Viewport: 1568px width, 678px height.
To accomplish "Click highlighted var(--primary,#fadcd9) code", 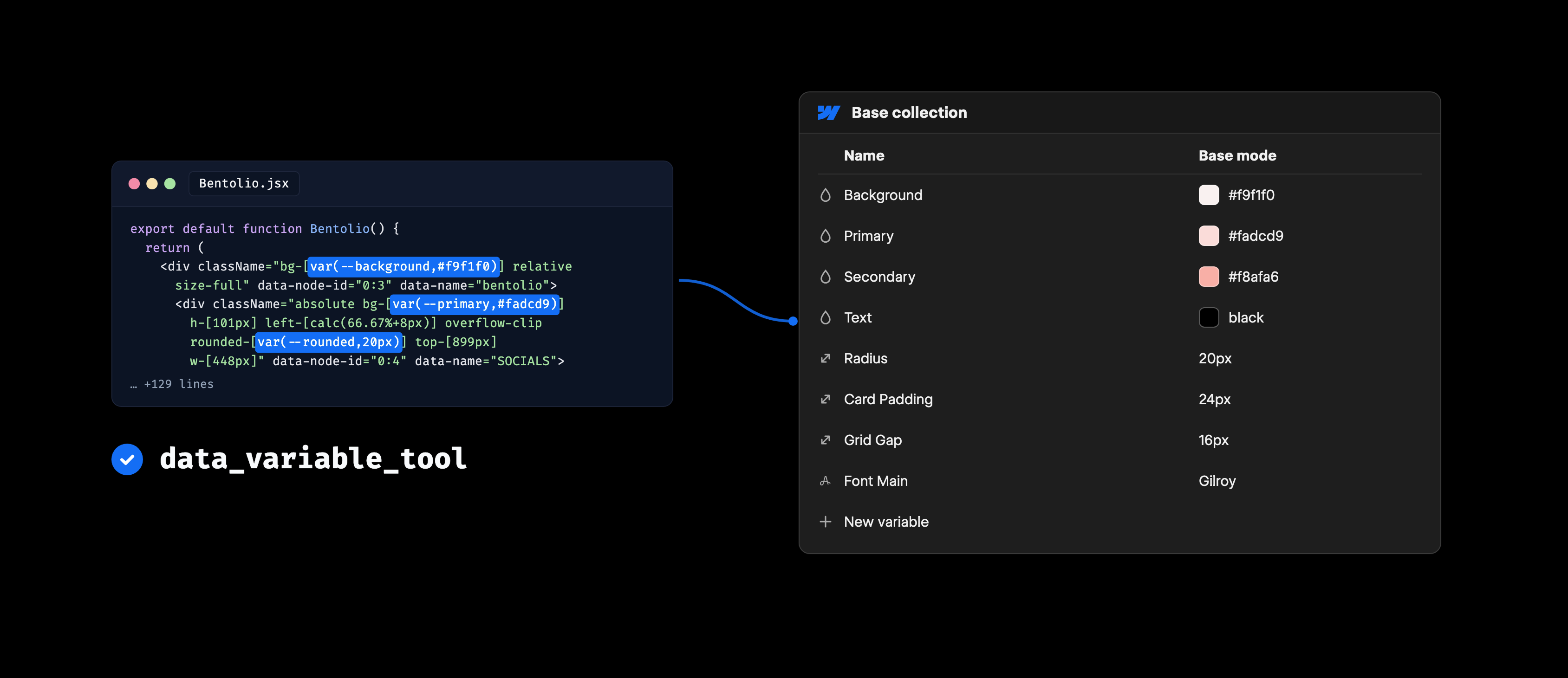I will pyautogui.click(x=475, y=304).
